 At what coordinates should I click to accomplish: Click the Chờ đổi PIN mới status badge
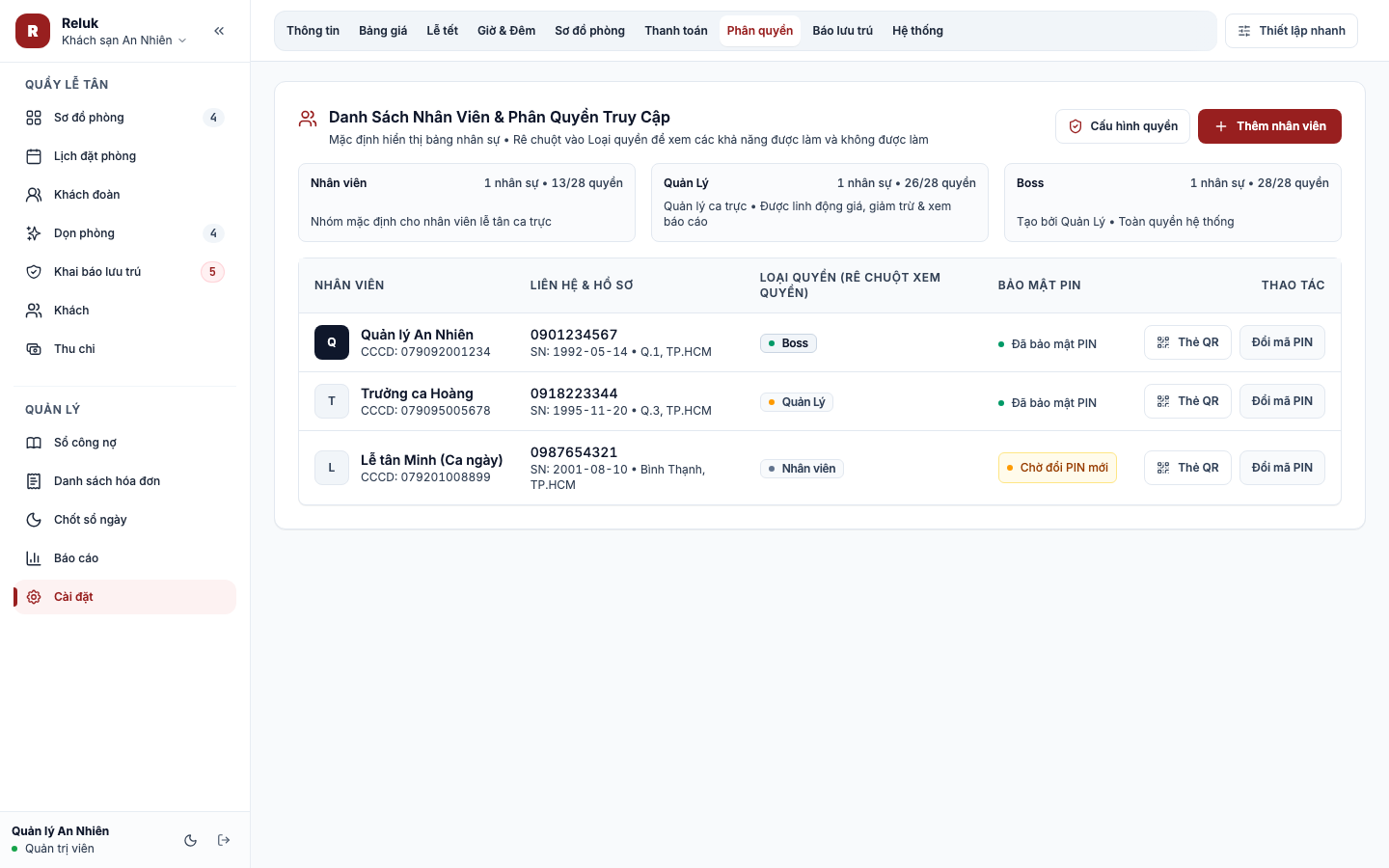(x=1057, y=468)
